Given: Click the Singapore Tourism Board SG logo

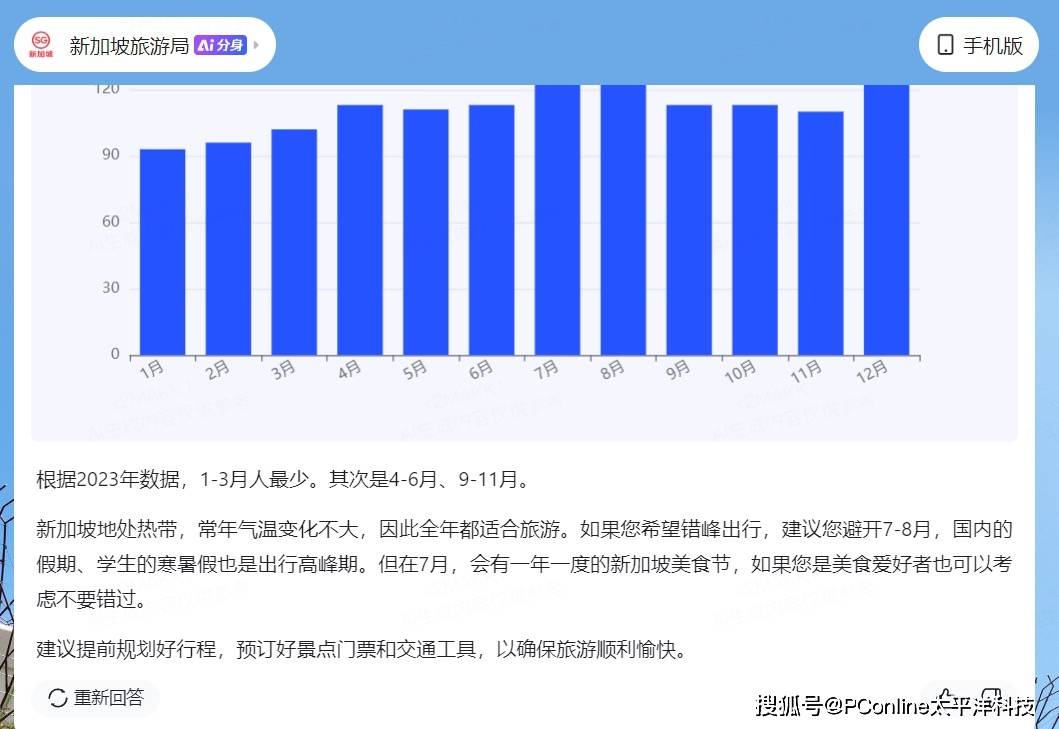Looking at the screenshot, I should [x=41, y=45].
